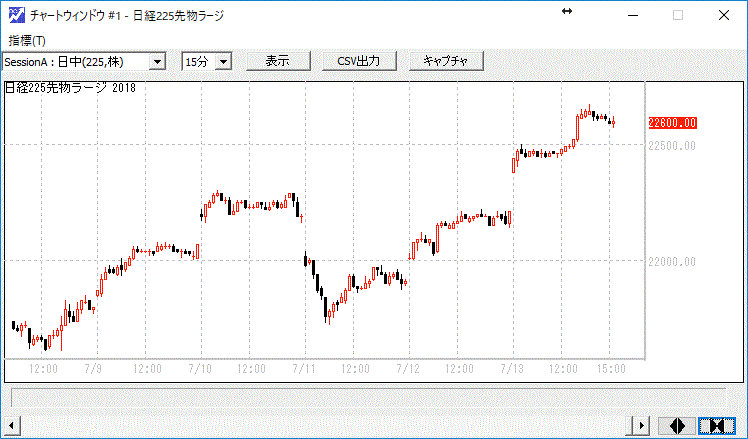Click the 15:00 time axis label
748x439 pixels.
[611, 369]
